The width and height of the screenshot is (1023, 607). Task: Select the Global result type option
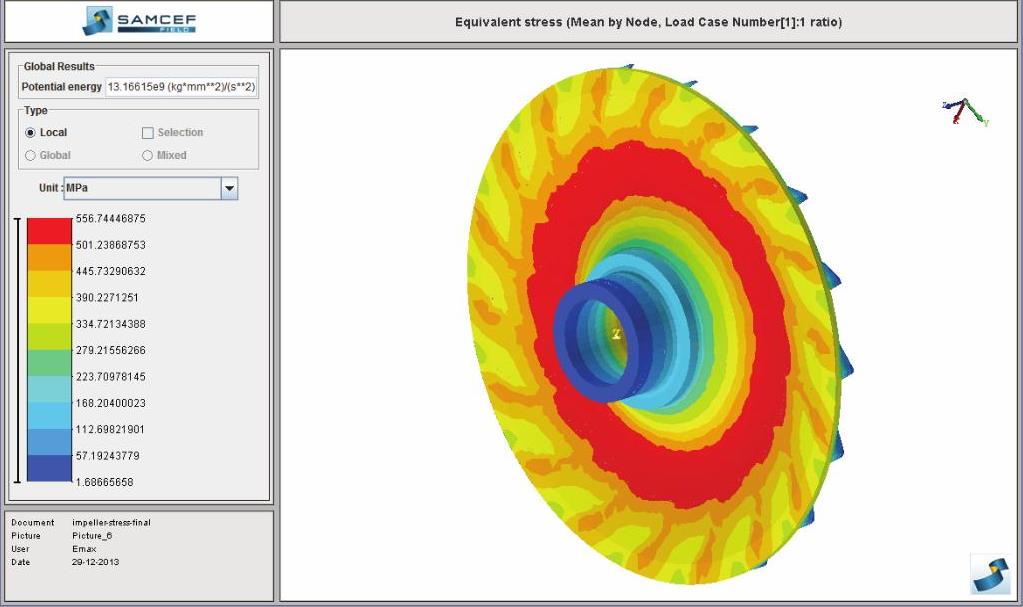pyautogui.click(x=30, y=156)
